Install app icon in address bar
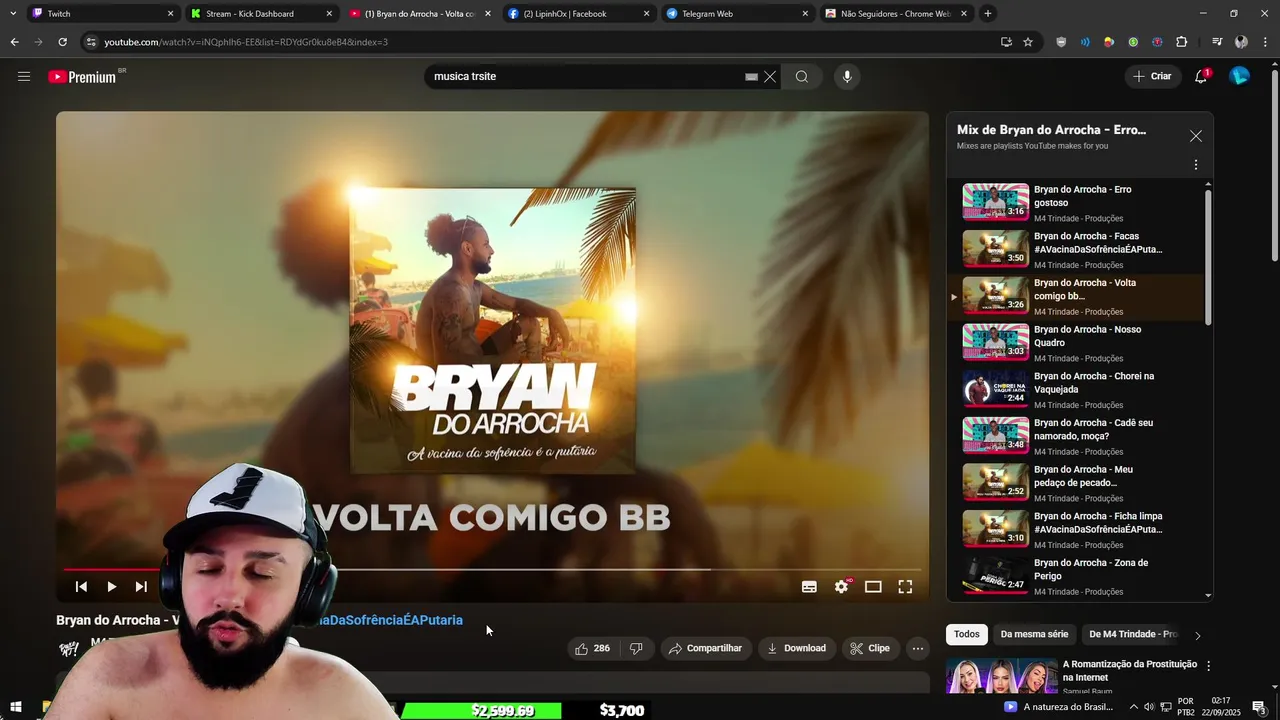Screen dimensions: 1280x720 pos(1006,42)
